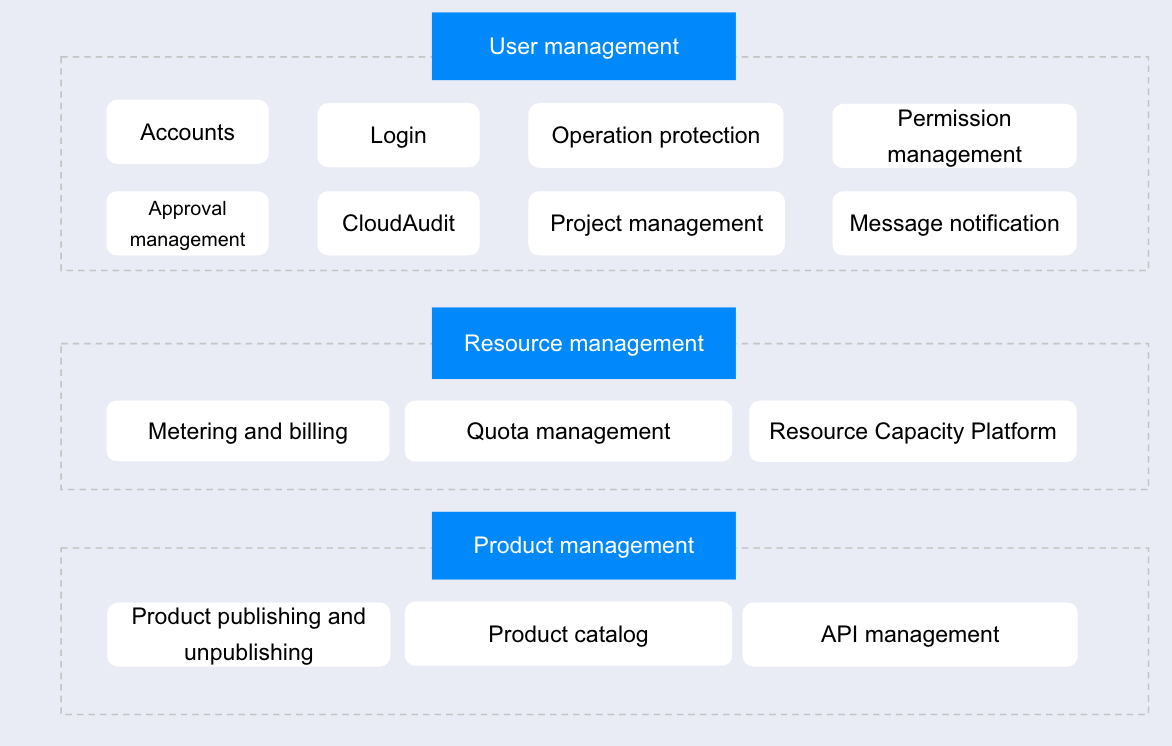Click the Resource management header
Screen dimensions: 1172x746
coord(584,343)
